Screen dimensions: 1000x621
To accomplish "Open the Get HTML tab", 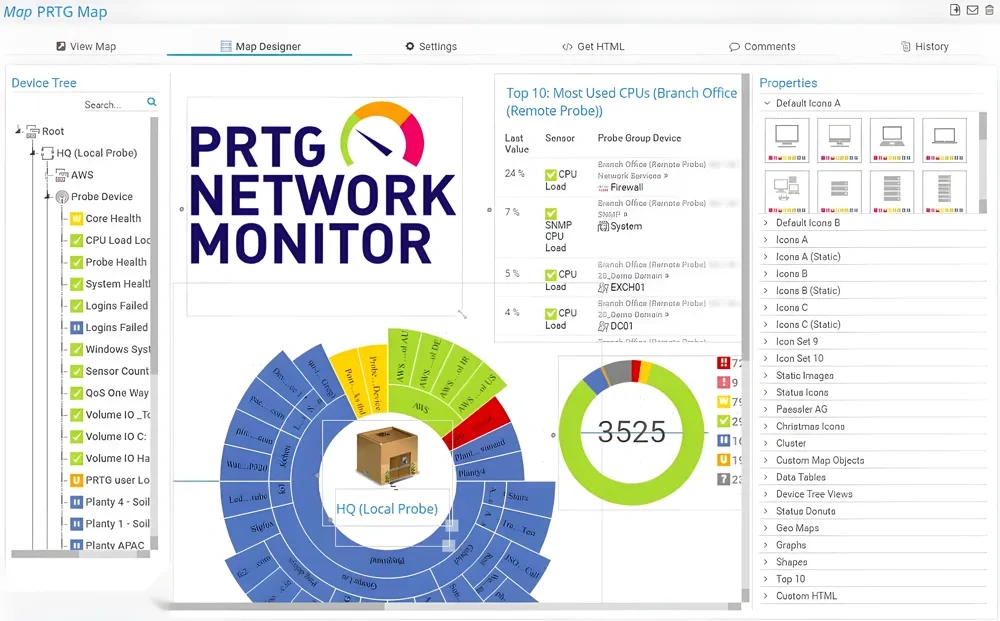I will pyautogui.click(x=593, y=47).
